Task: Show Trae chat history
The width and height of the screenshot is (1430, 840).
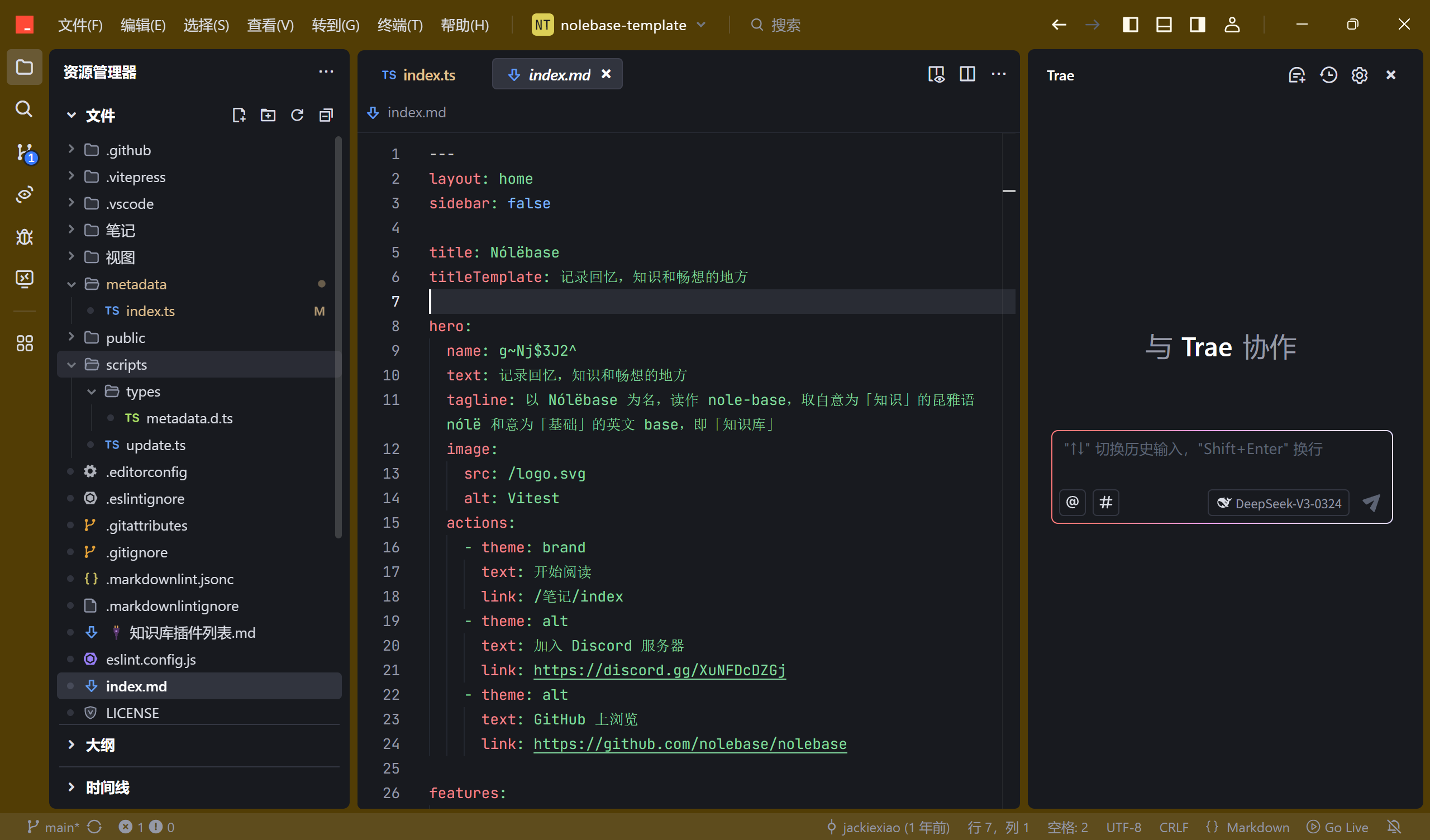Action: [x=1328, y=75]
